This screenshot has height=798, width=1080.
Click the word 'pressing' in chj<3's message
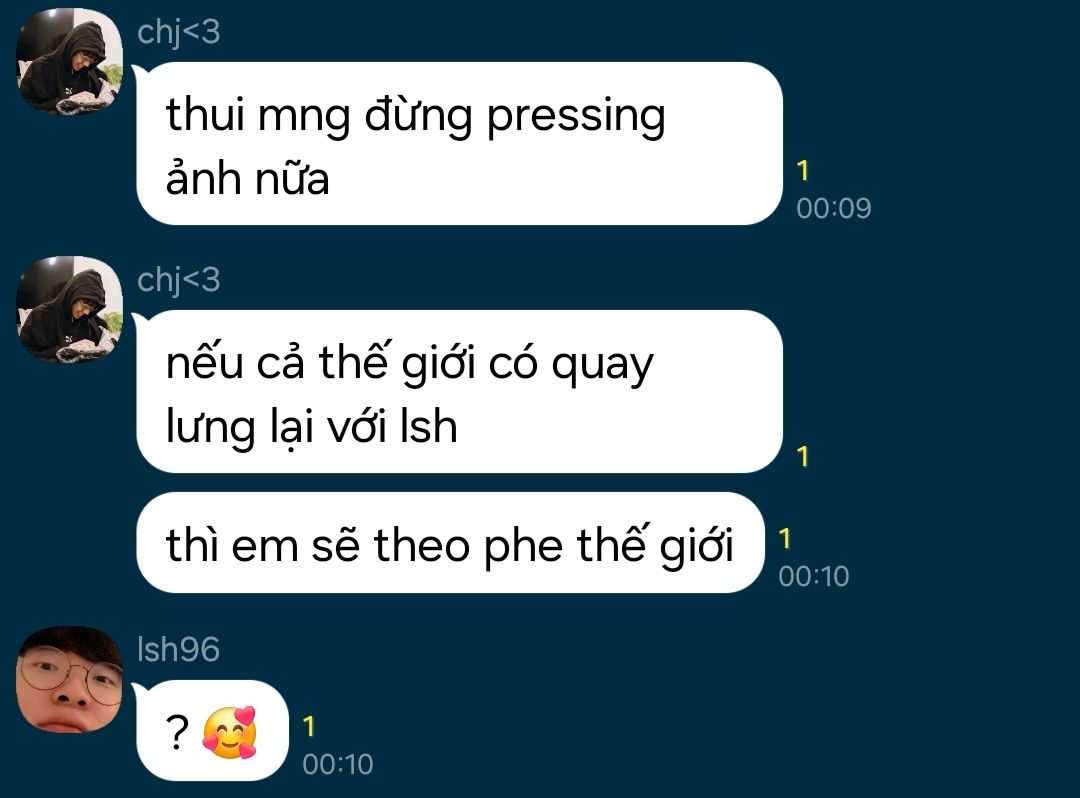click(x=576, y=116)
